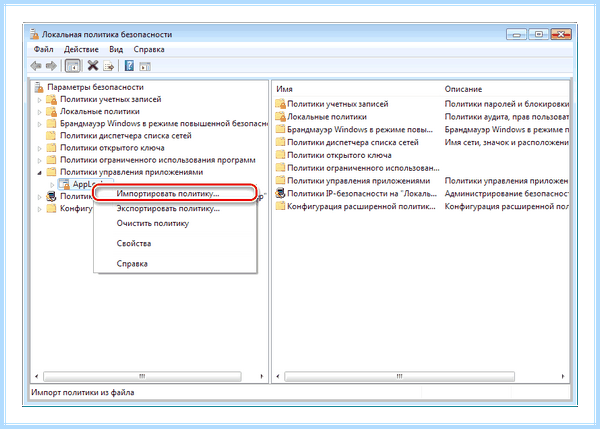The width and height of the screenshot is (600, 429).
Task: Expand Политики ограниченного использования программ node
Action: click(x=39, y=160)
